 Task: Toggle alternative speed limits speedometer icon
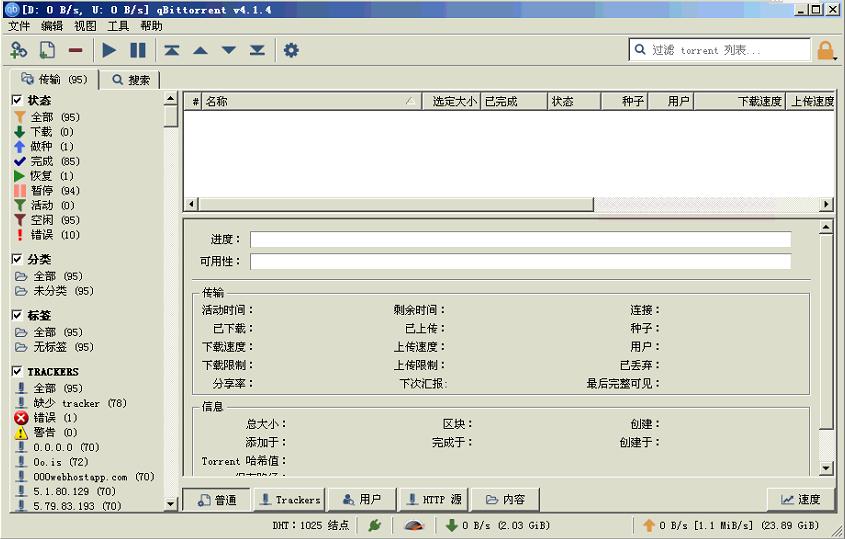point(414,525)
